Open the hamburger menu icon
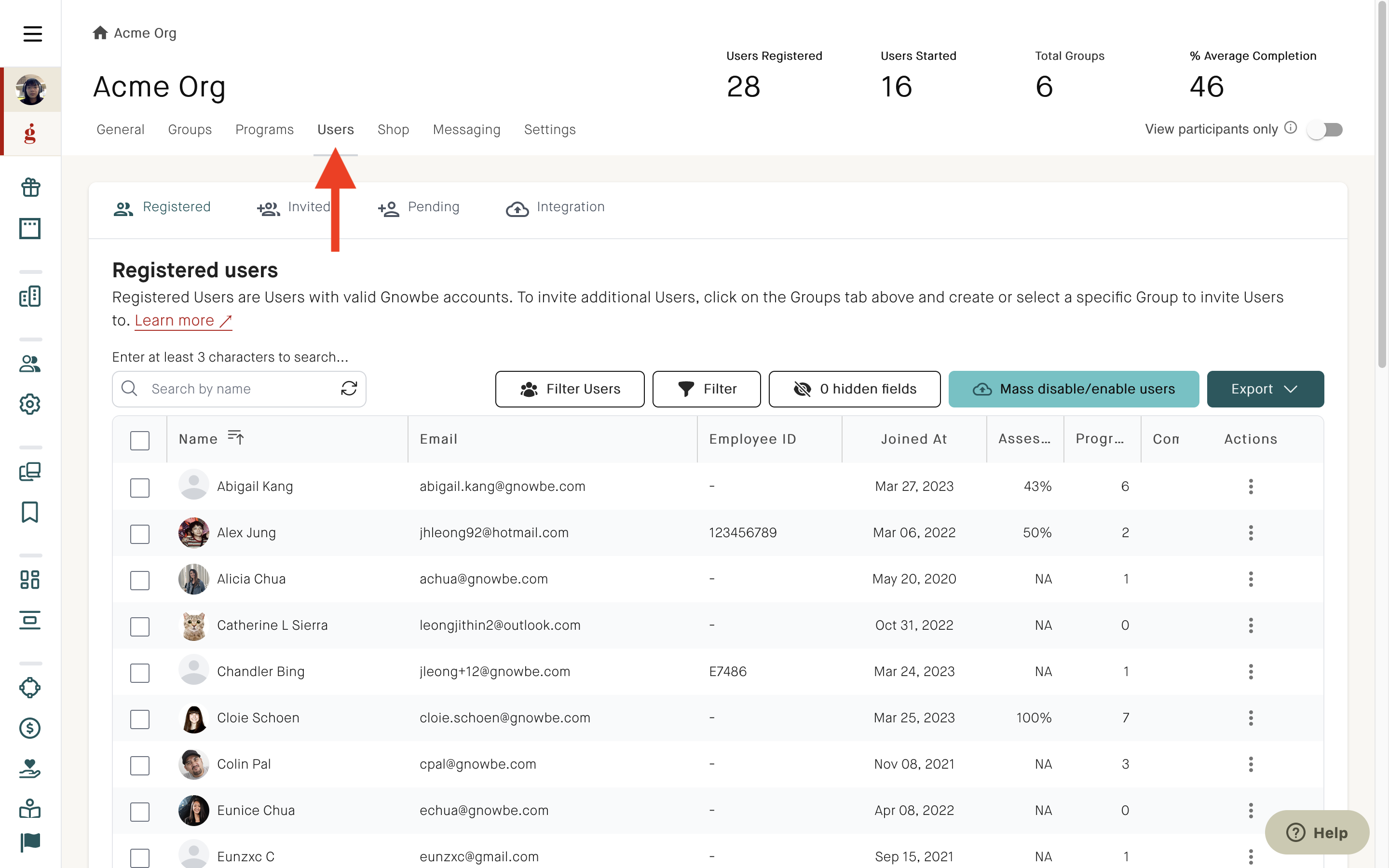Image resolution: width=1389 pixels, height=868 pixels. pyautogui.click(x=32, y=33)
